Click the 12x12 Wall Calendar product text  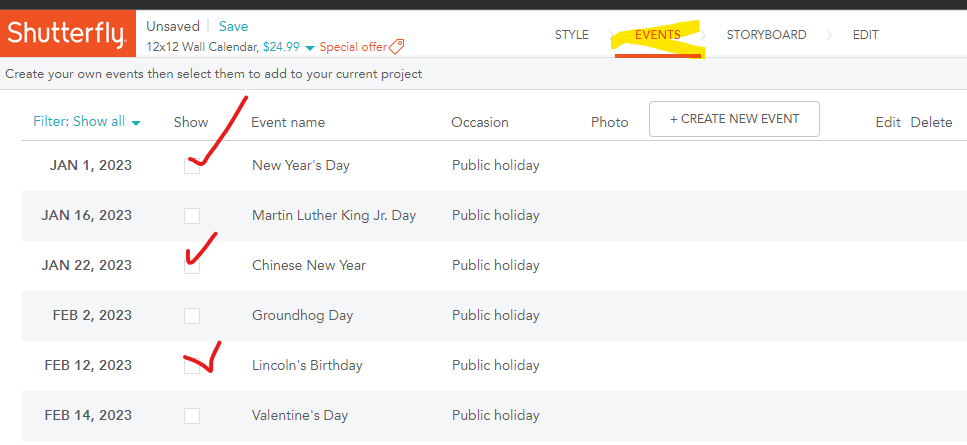[202, 47]
